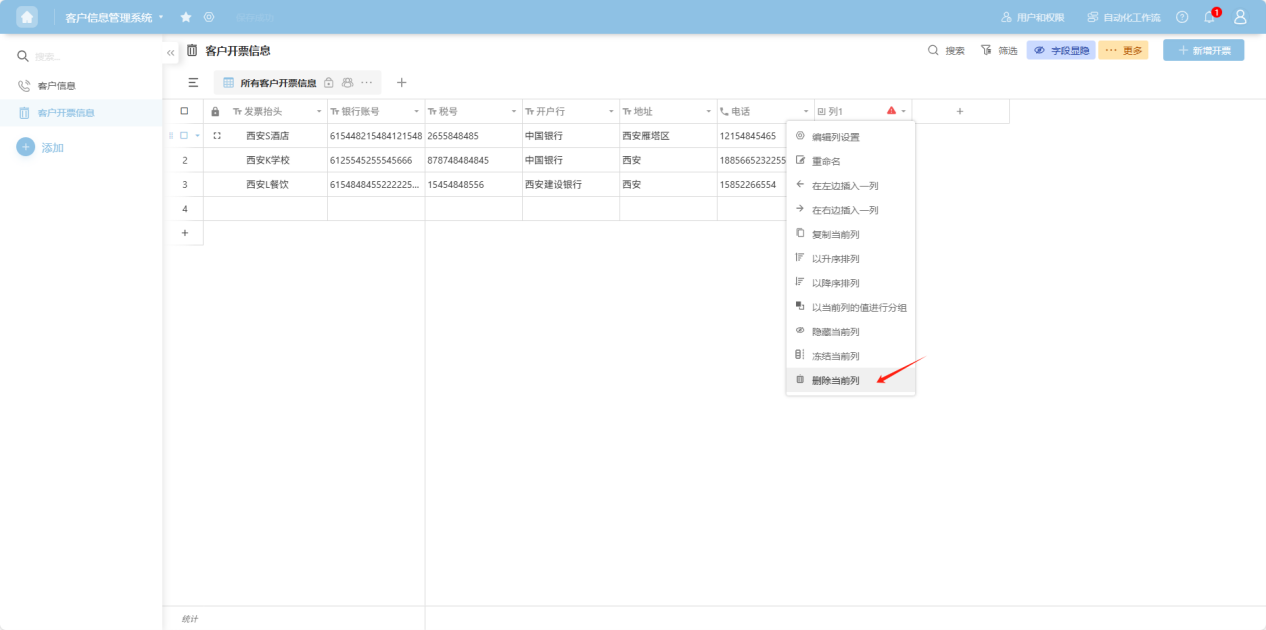Screen dimensions: 1266x630
Task: Click the help question mark icon
Action: (1182, 17)
